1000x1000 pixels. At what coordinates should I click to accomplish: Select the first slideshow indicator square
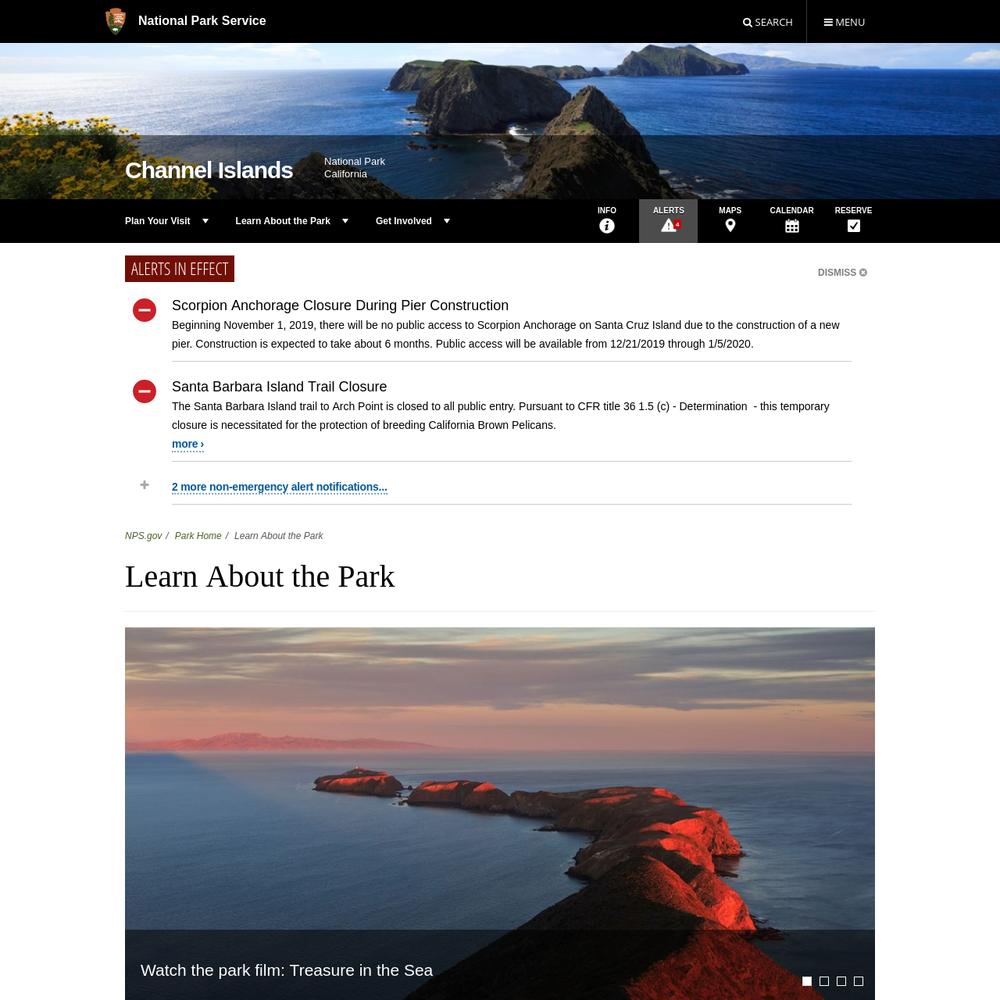coord(807,981)
